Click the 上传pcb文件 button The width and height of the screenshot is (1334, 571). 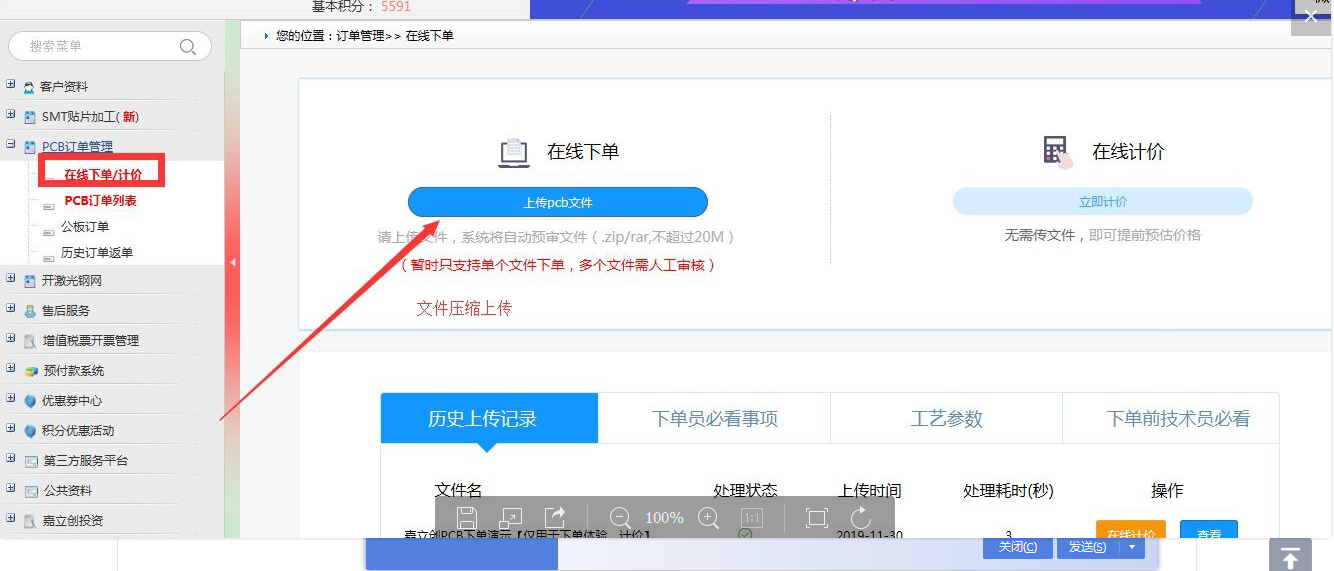click(x=557, y=202)
